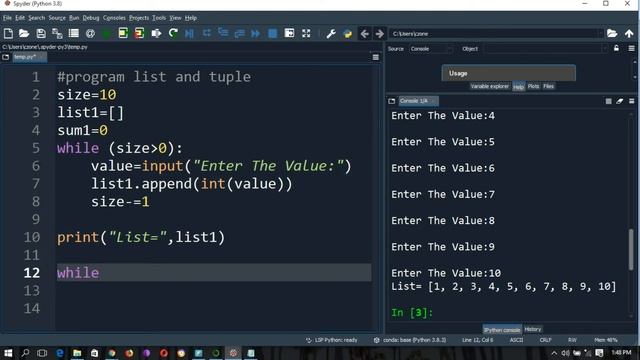Toggle the Help pane lock icon
This screenshot has height=360, width=640.
tap(616, 49)
